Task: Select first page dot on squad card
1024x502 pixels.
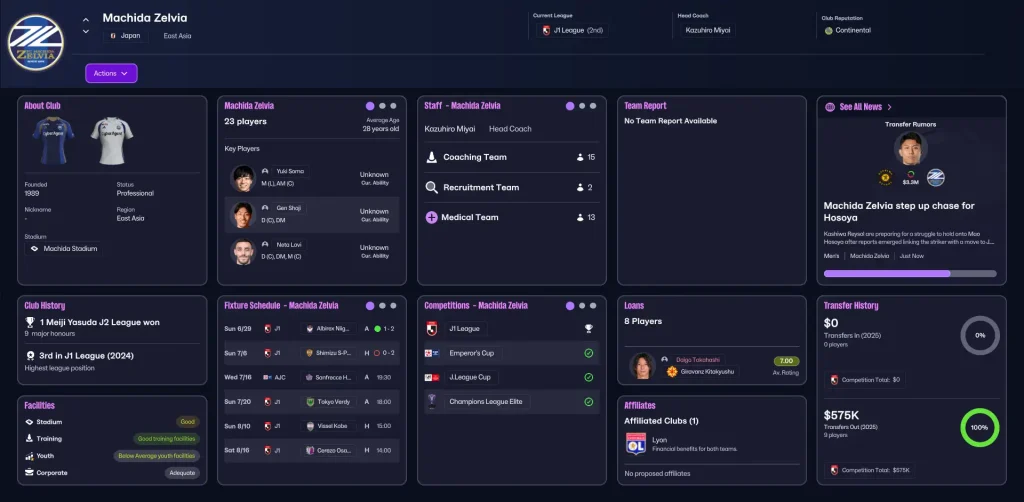Action: click(370, 106)
